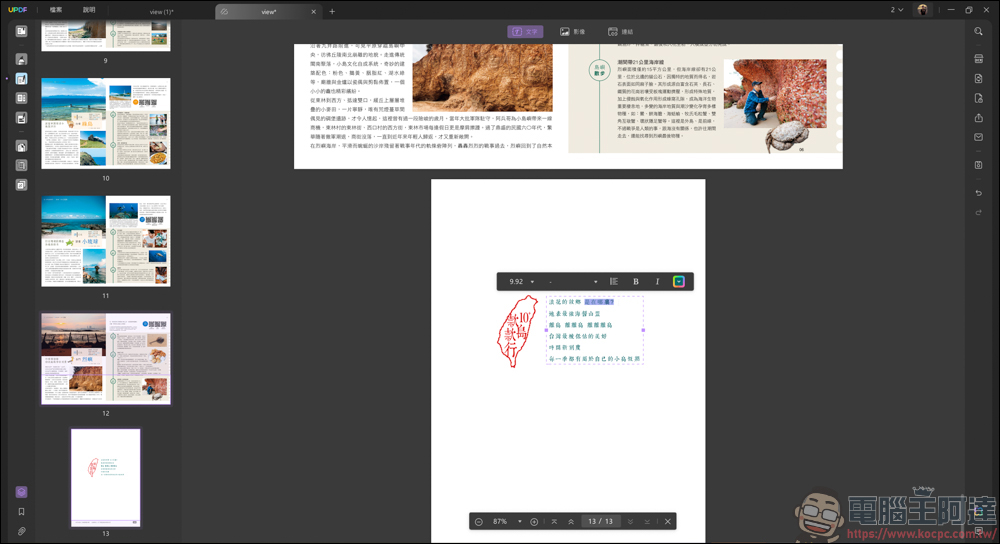Open page 13 thumbnail
The height and width of the screenshot is (544, 1000).
(x=106, y=478)
